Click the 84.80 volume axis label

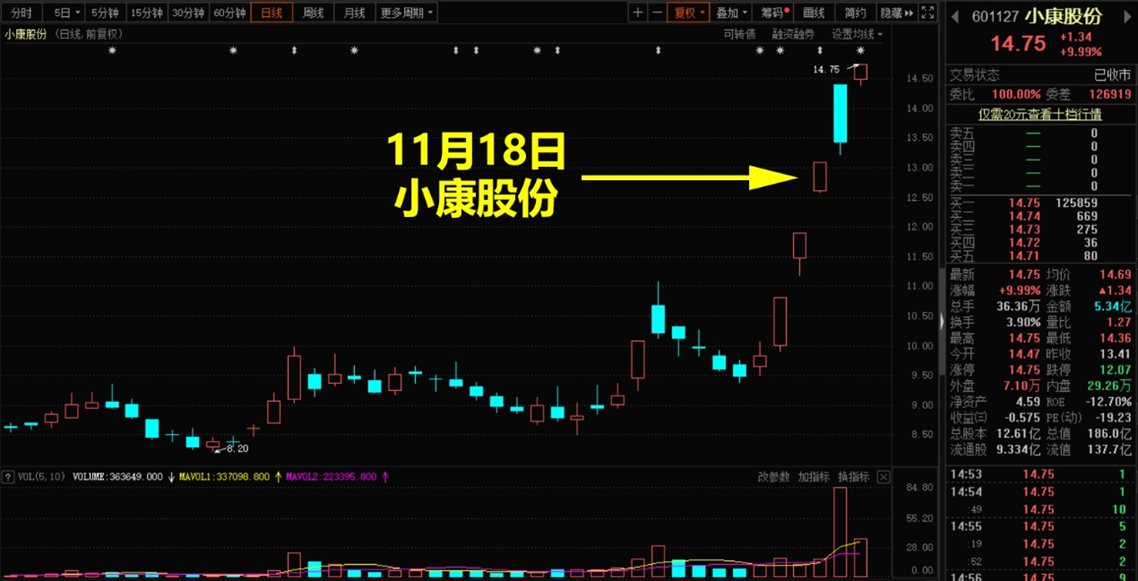(918, 488)
